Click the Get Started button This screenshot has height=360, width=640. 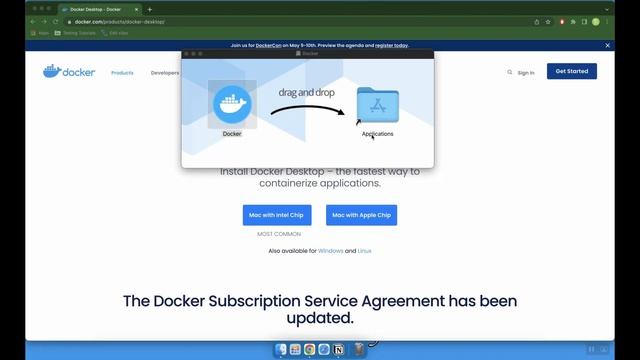pos(572,71)
